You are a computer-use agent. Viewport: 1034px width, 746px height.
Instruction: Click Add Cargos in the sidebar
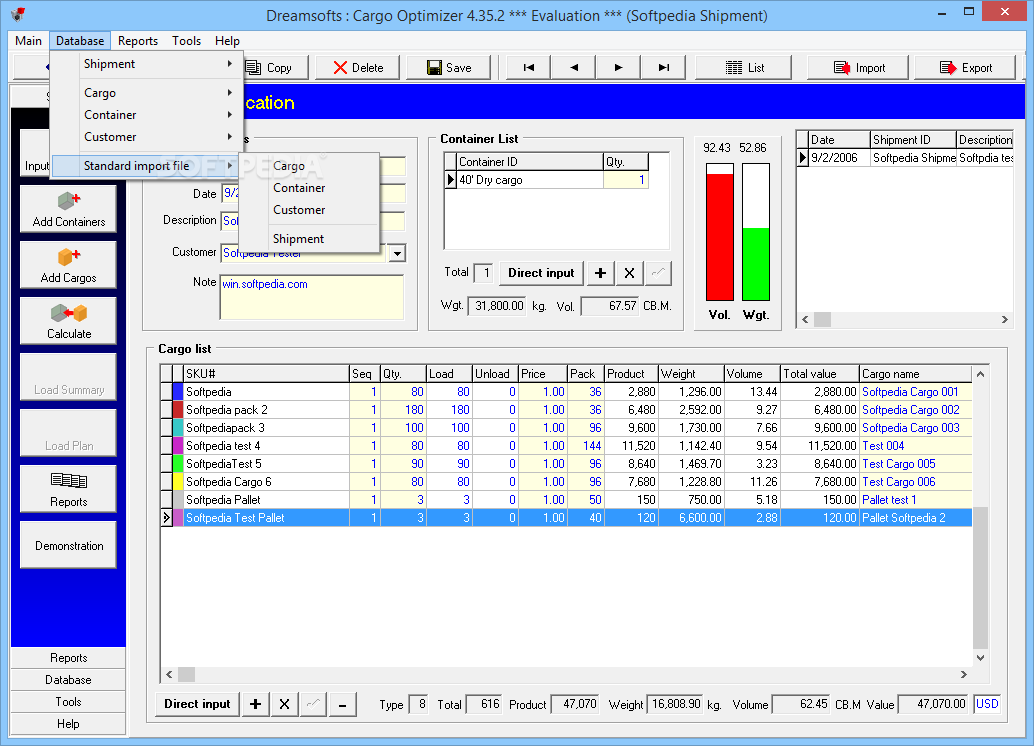(69, 264)
